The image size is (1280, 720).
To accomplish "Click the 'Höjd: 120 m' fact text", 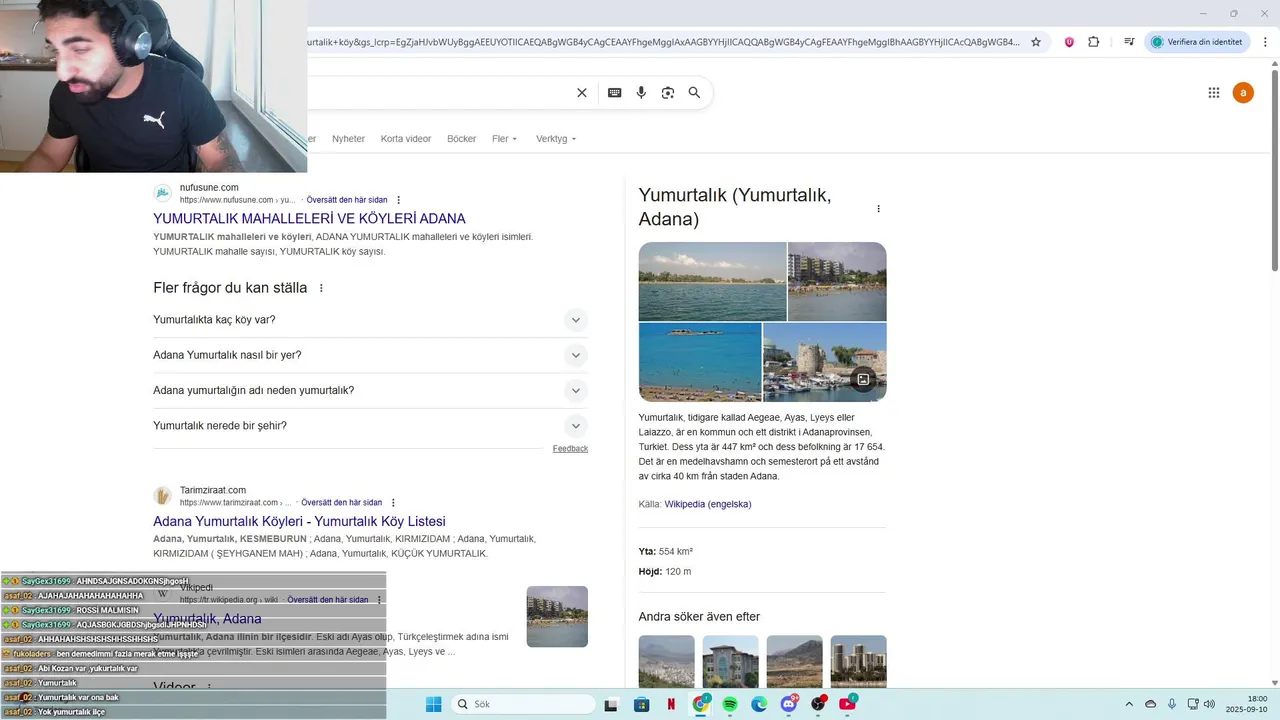I will [x=665, y=572].
